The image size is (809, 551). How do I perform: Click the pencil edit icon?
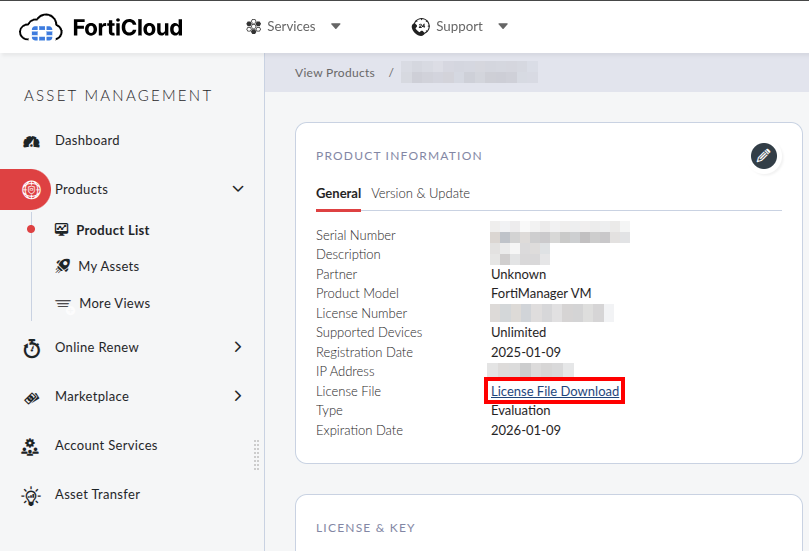pyautogui.click(x=764, y=156)
